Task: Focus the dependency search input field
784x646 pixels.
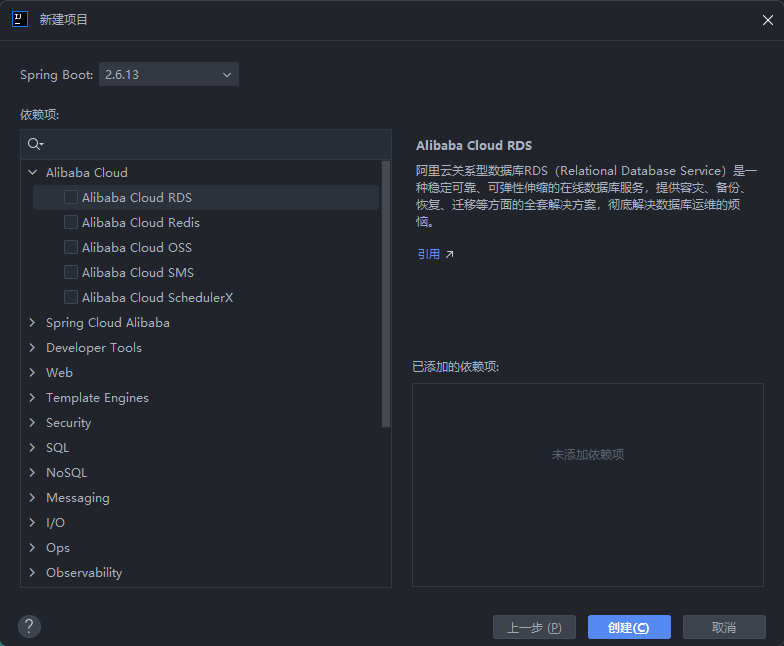Action: click(206, 144)
